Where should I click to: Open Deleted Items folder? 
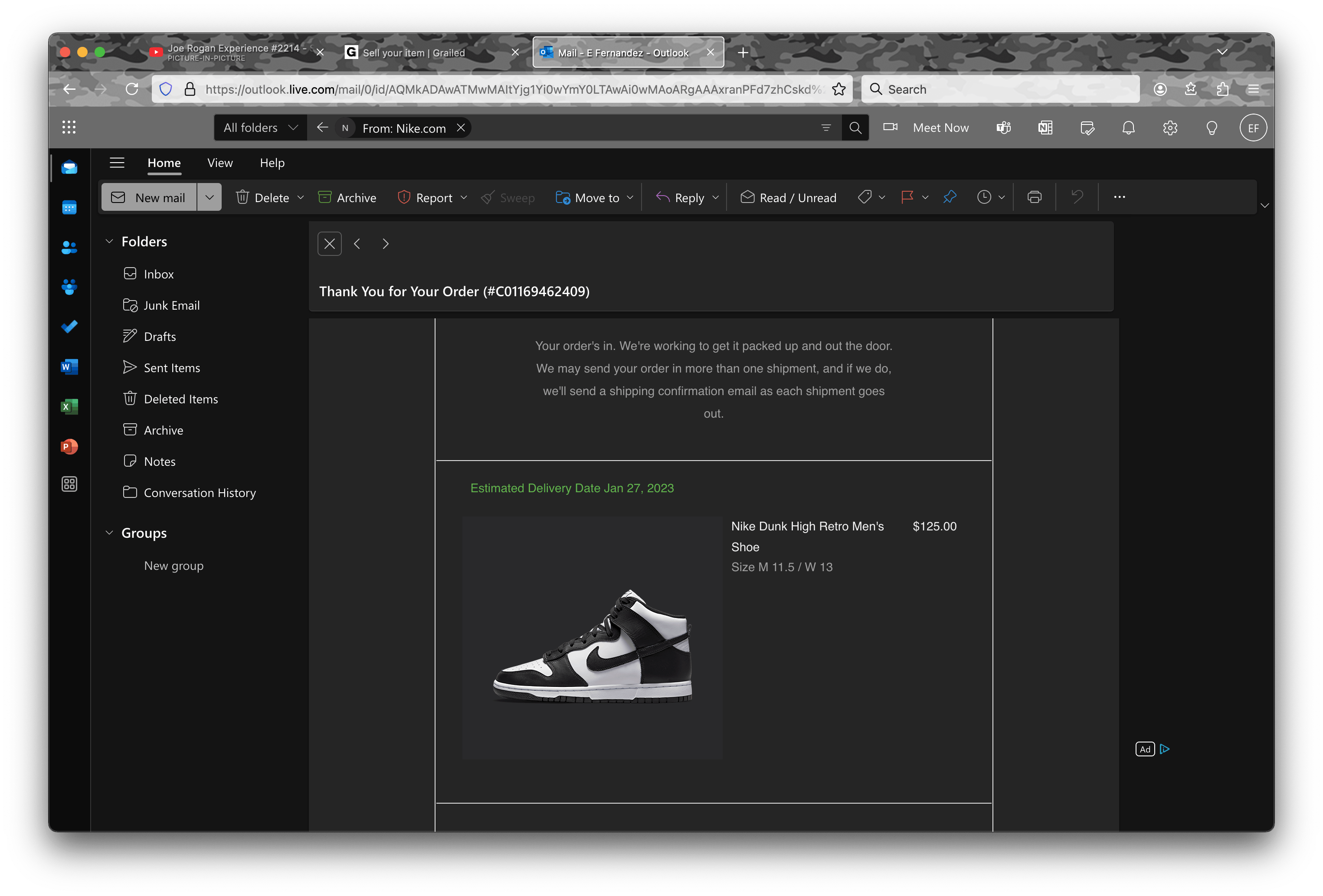coord(181,399)
